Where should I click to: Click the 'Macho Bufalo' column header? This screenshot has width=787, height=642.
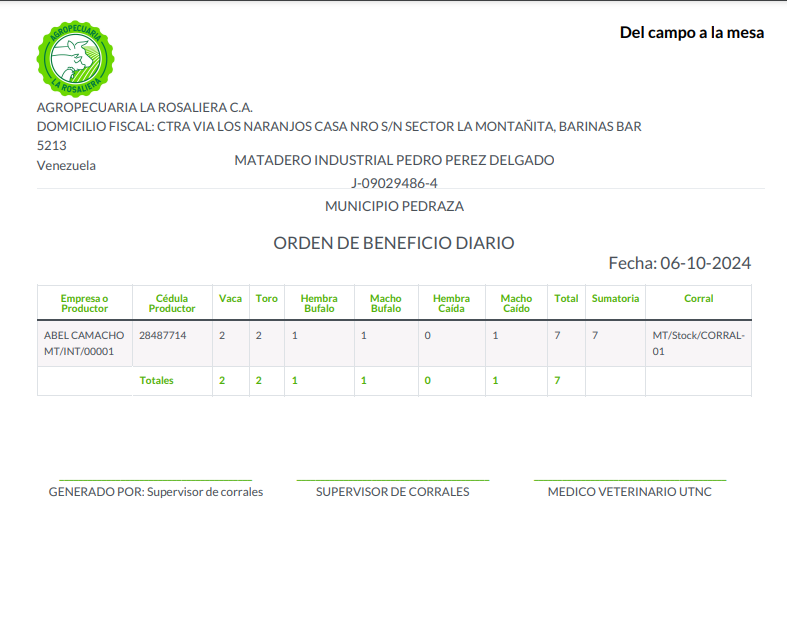point(386,303)
